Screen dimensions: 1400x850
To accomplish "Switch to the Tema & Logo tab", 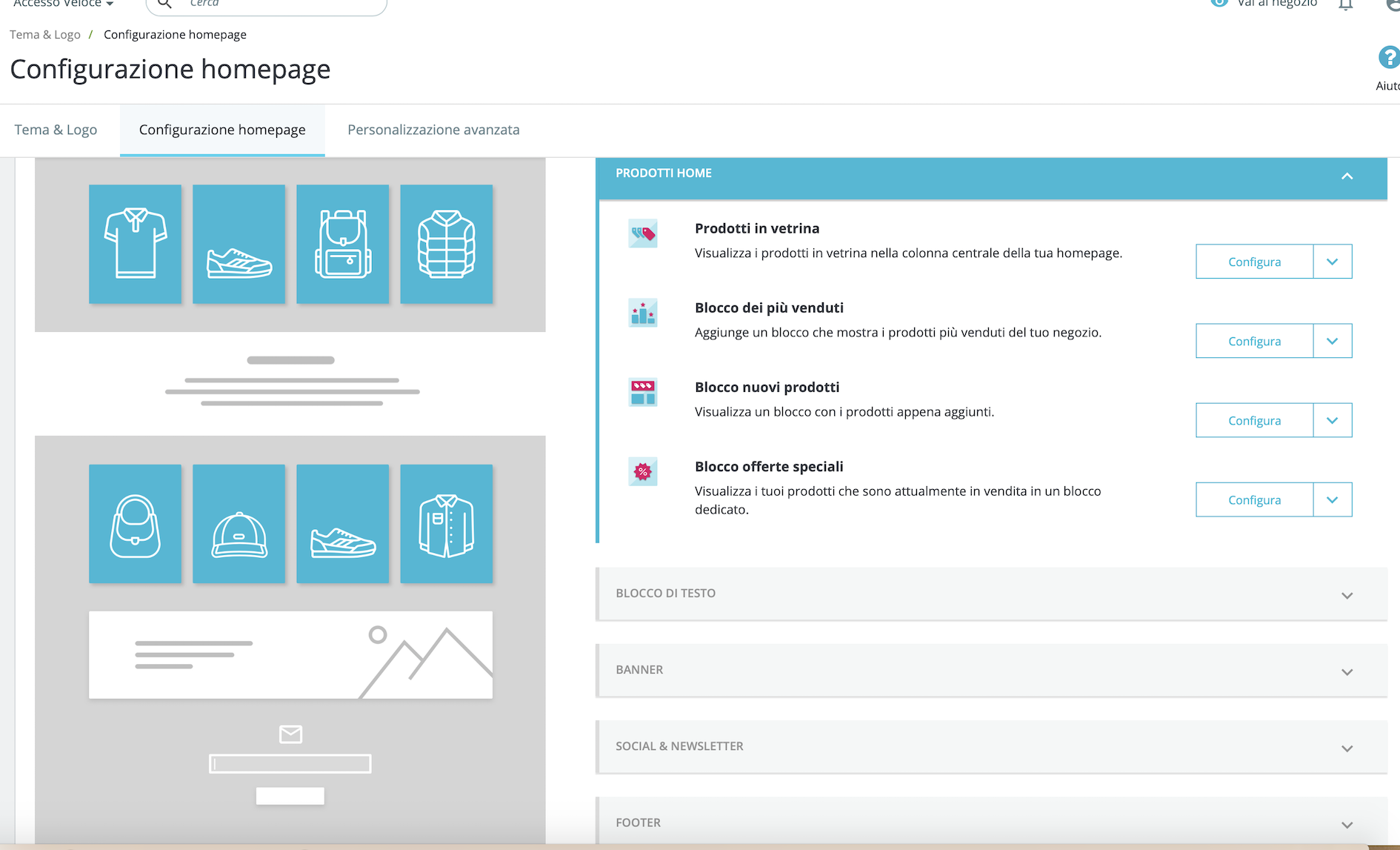I will point(56,130).
